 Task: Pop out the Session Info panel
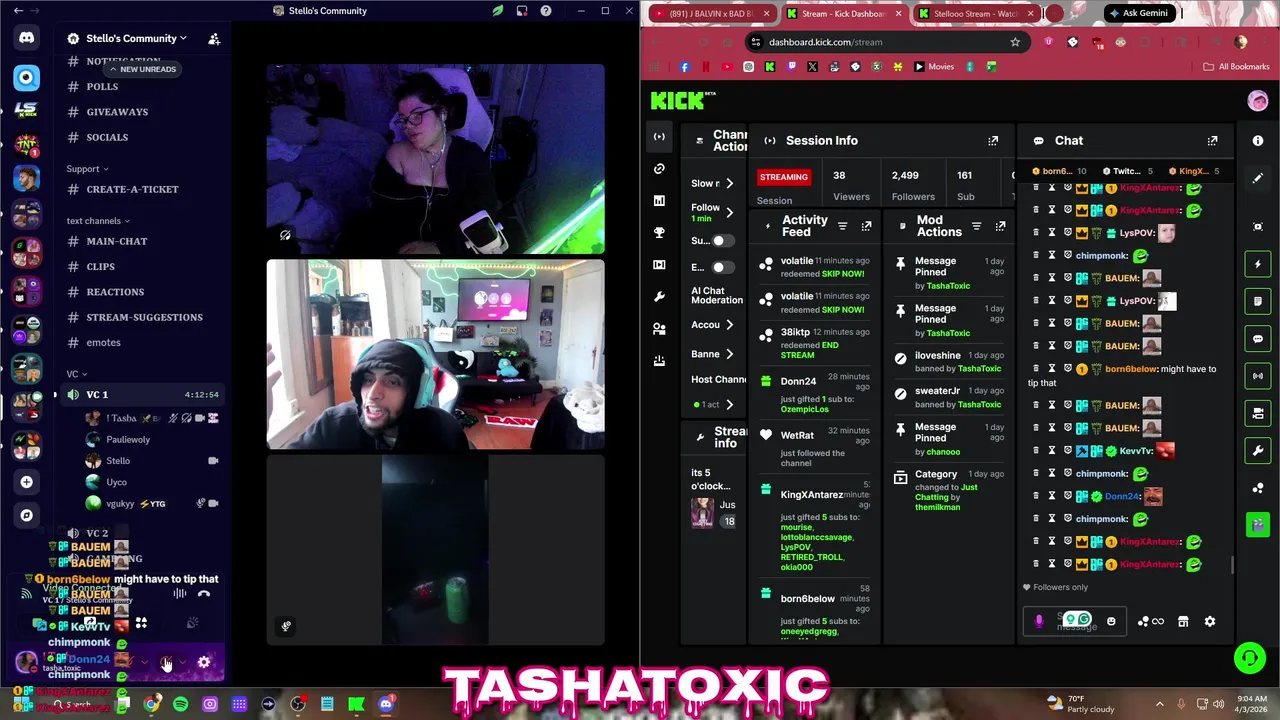click(x=993, y=141)
